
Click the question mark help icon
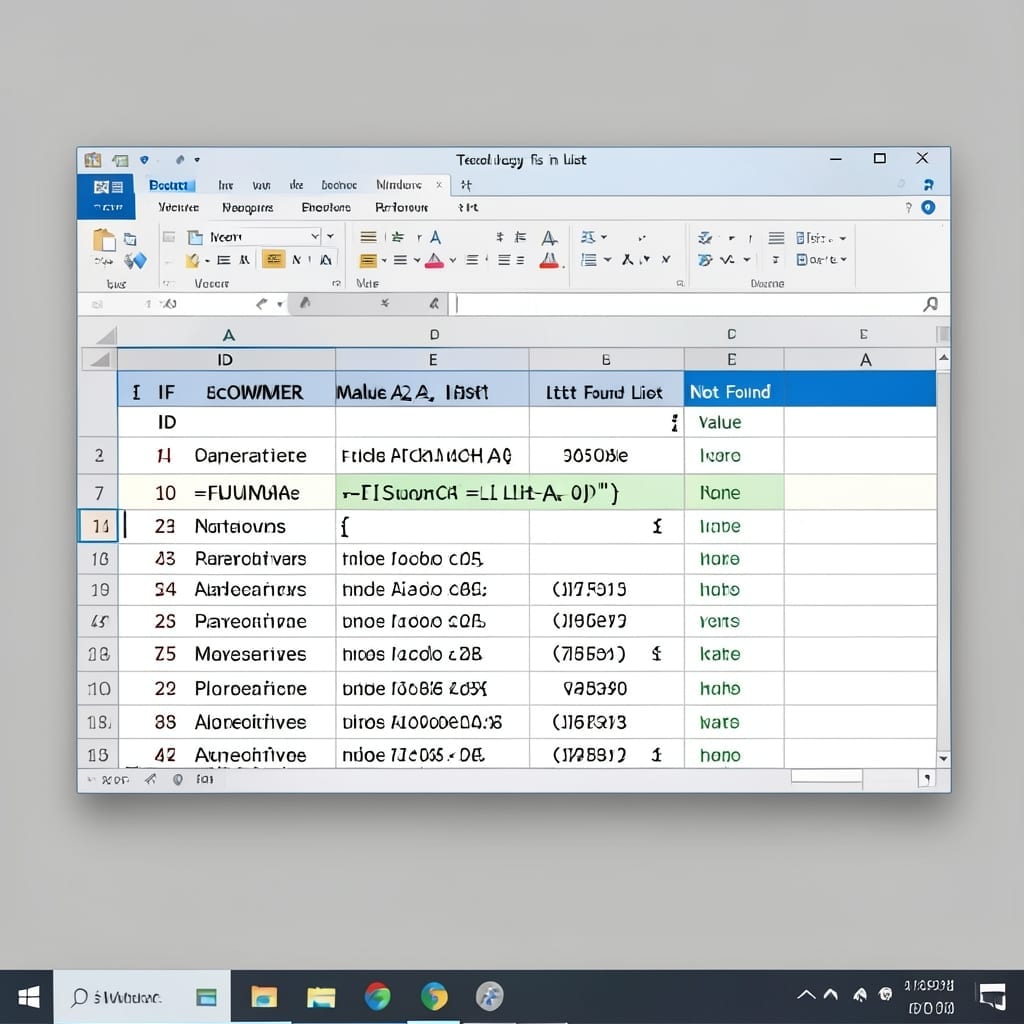[x=908, y=208]
